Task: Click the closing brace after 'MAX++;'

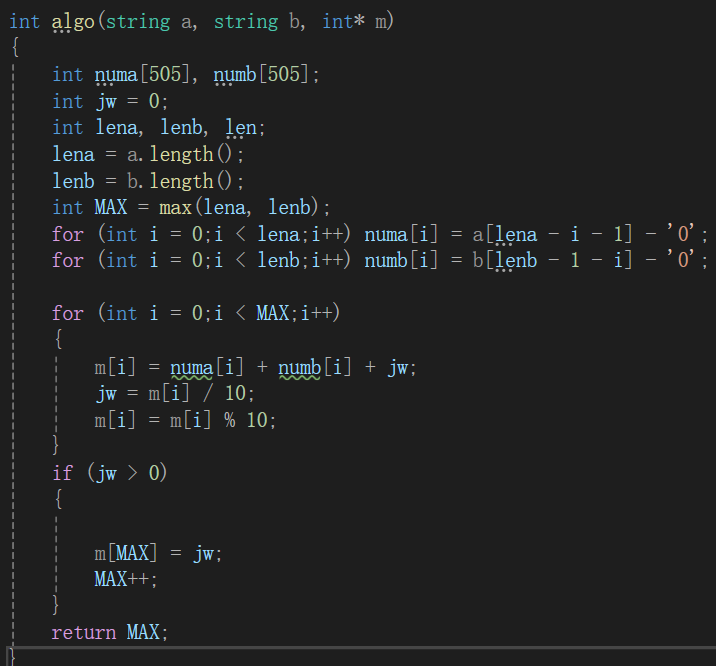Action: (x=56, y=605)
